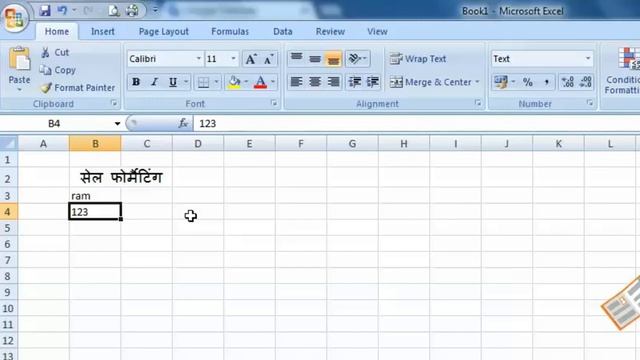The height and width of the screenshot is (360, 640).
Task: Open the Font Color palette dropdown arrow
Action: click(x=273, y=82)
